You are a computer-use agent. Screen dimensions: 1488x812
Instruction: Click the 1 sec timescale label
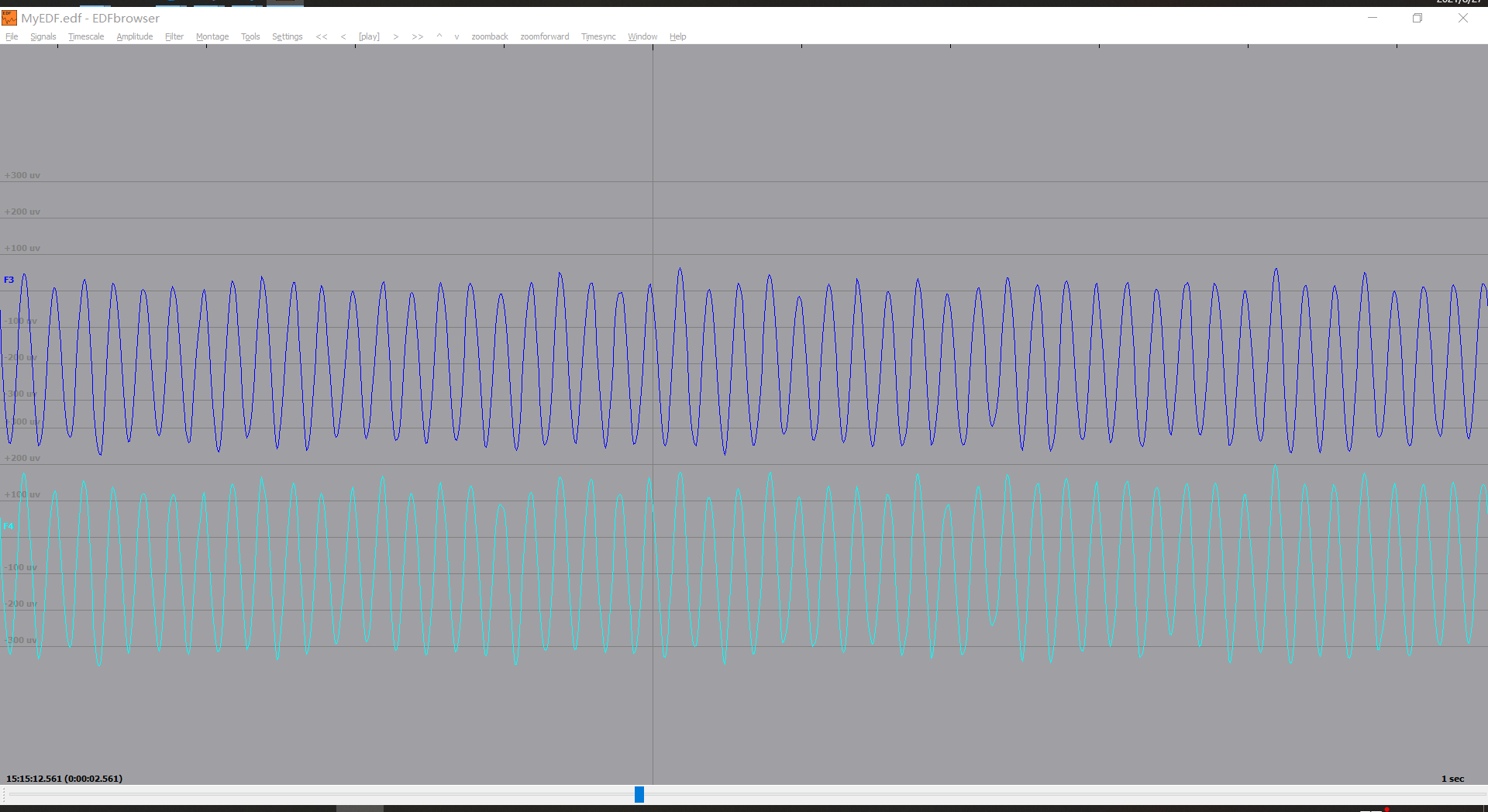(x=1452, y=779)
